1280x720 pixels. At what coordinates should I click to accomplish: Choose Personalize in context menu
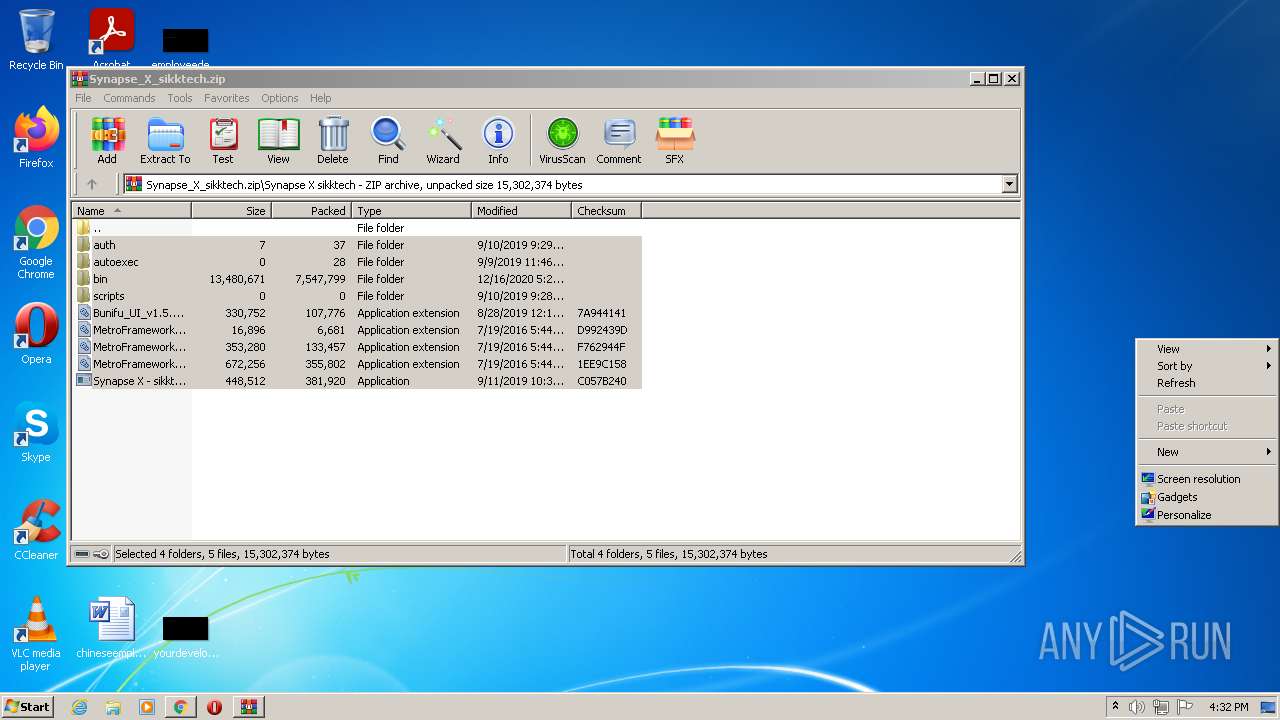[1208, 515]
